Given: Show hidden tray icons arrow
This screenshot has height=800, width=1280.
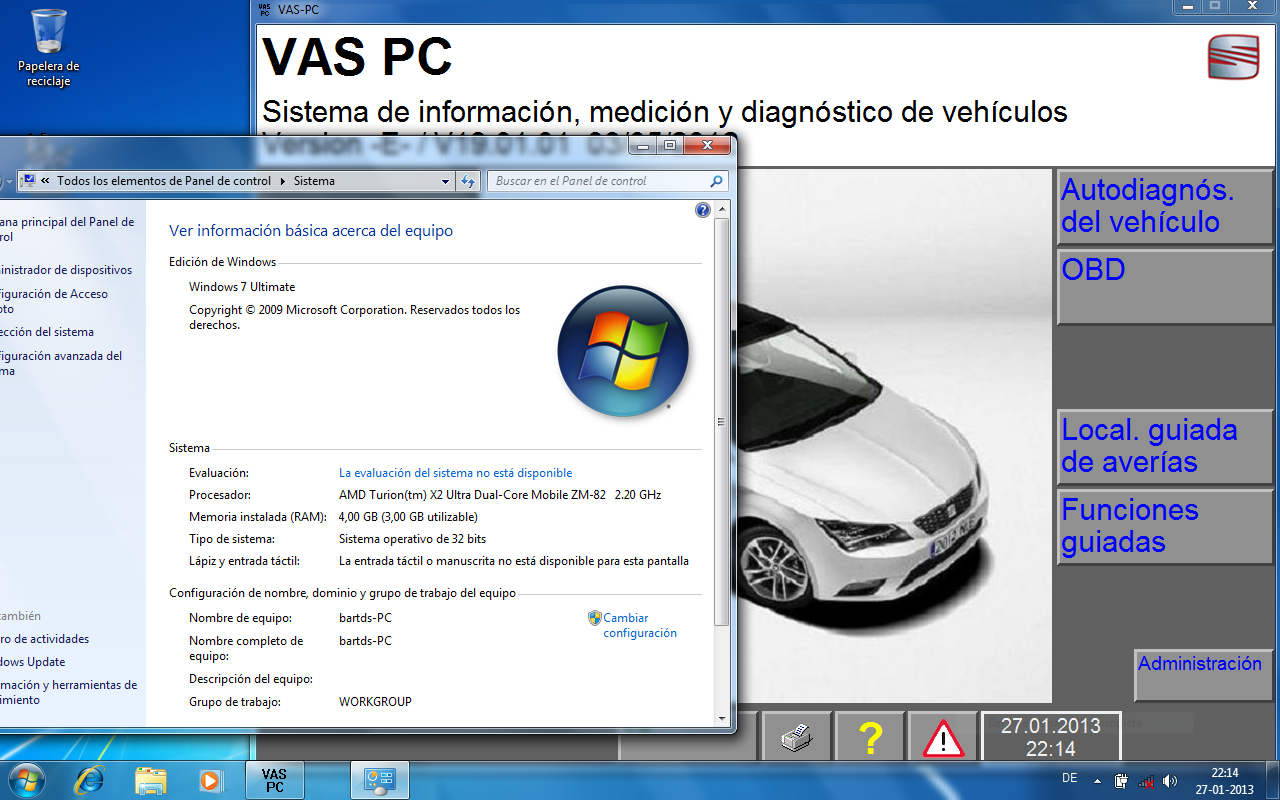Looking at the screenshot, I should [x=1098, y=780].
